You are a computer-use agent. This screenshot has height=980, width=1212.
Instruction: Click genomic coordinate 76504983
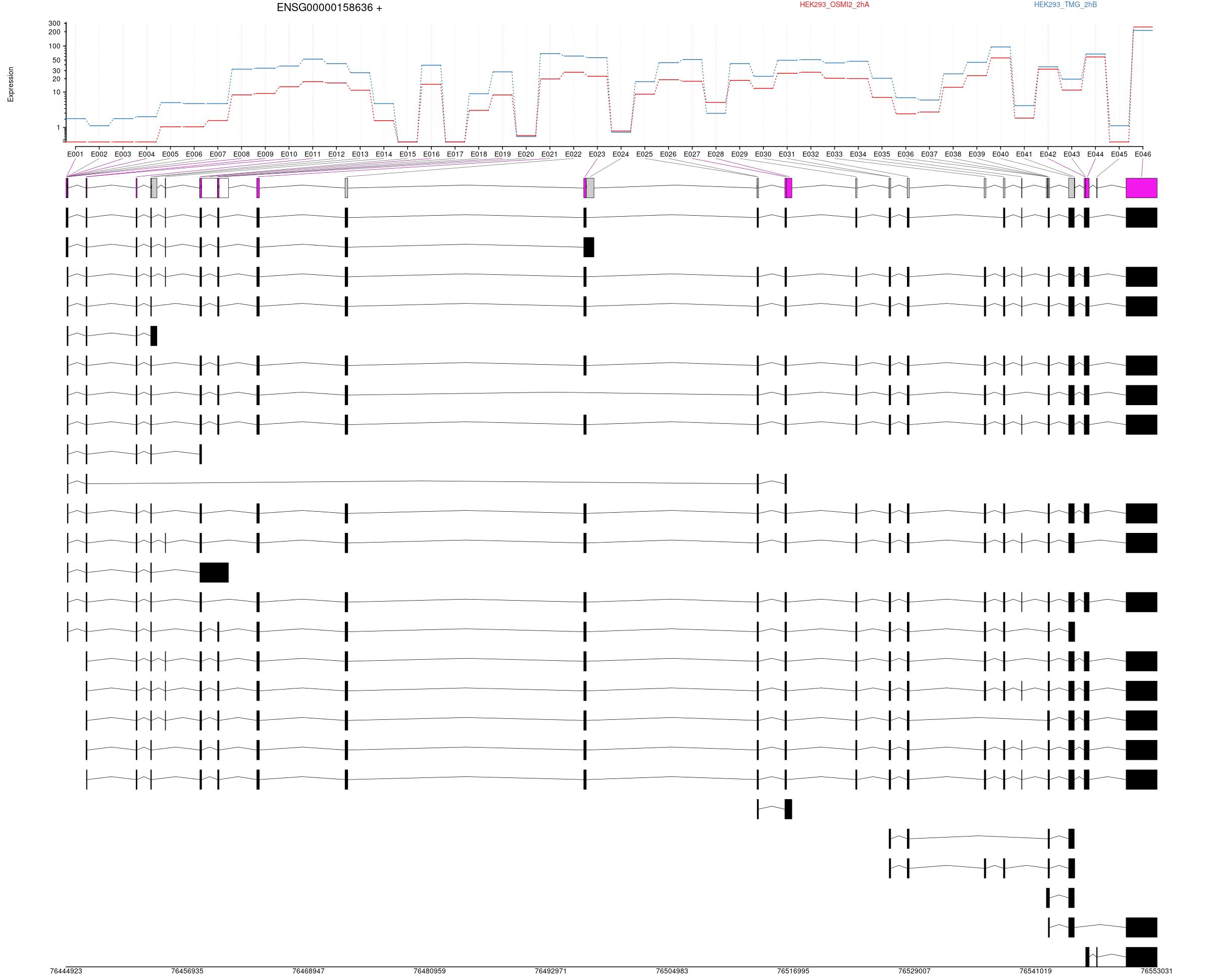672,971
